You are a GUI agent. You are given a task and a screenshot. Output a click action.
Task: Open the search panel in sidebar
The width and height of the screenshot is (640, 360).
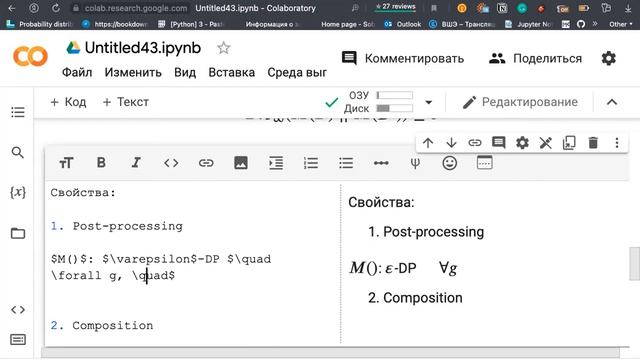point(18,153)
